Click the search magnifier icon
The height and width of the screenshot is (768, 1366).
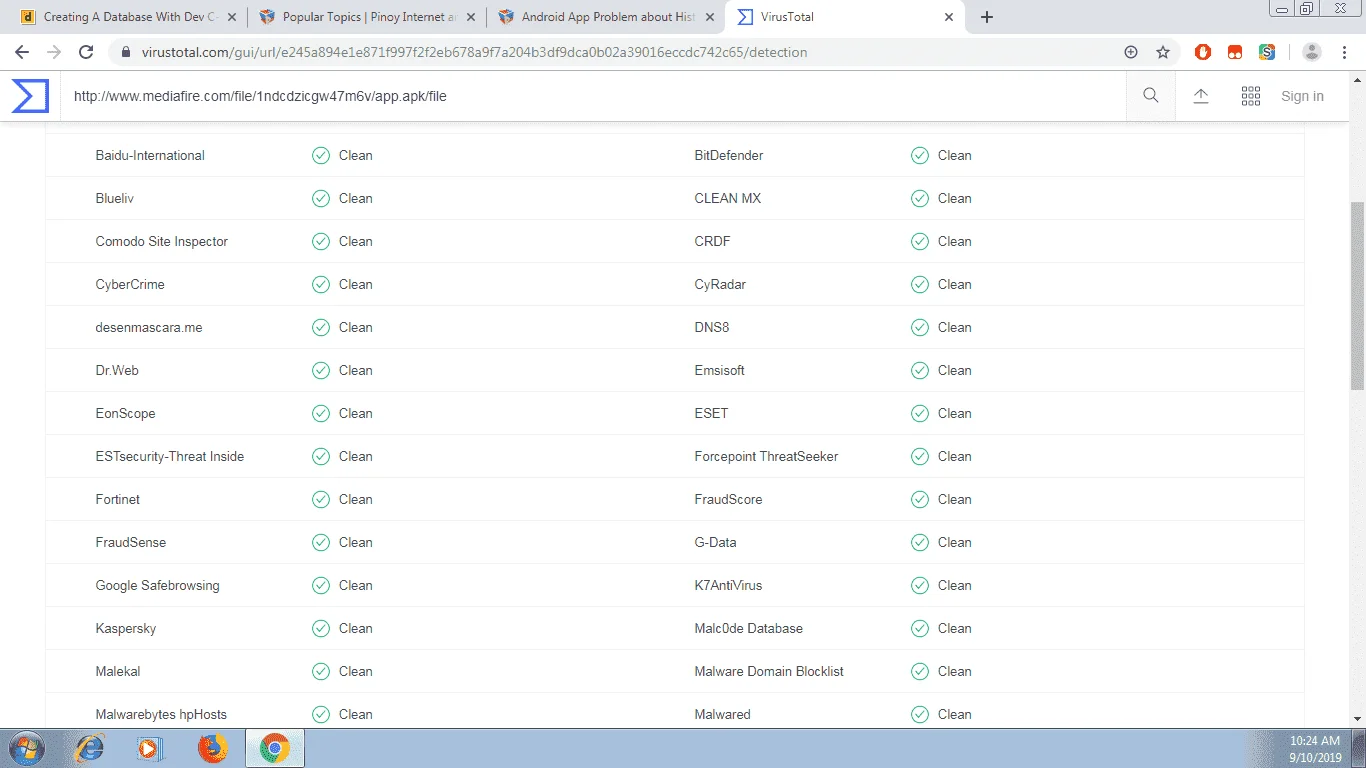(x=1151, y=96)
